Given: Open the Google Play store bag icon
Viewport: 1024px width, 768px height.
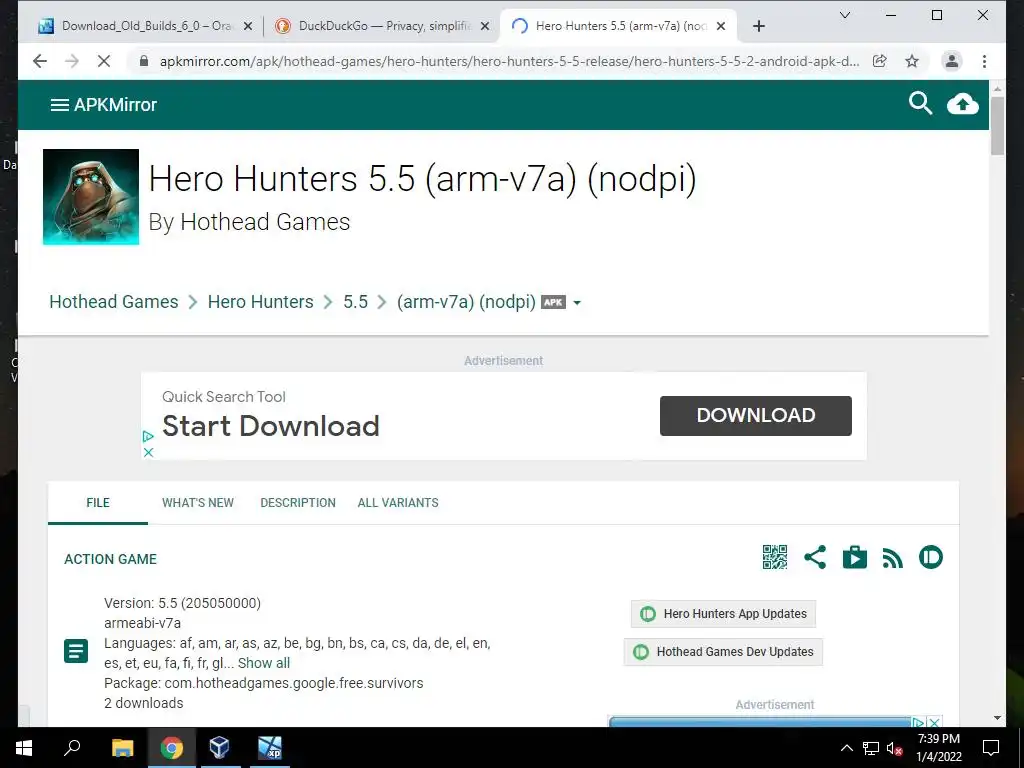Looking at the screenshot, I should [854, 557].
